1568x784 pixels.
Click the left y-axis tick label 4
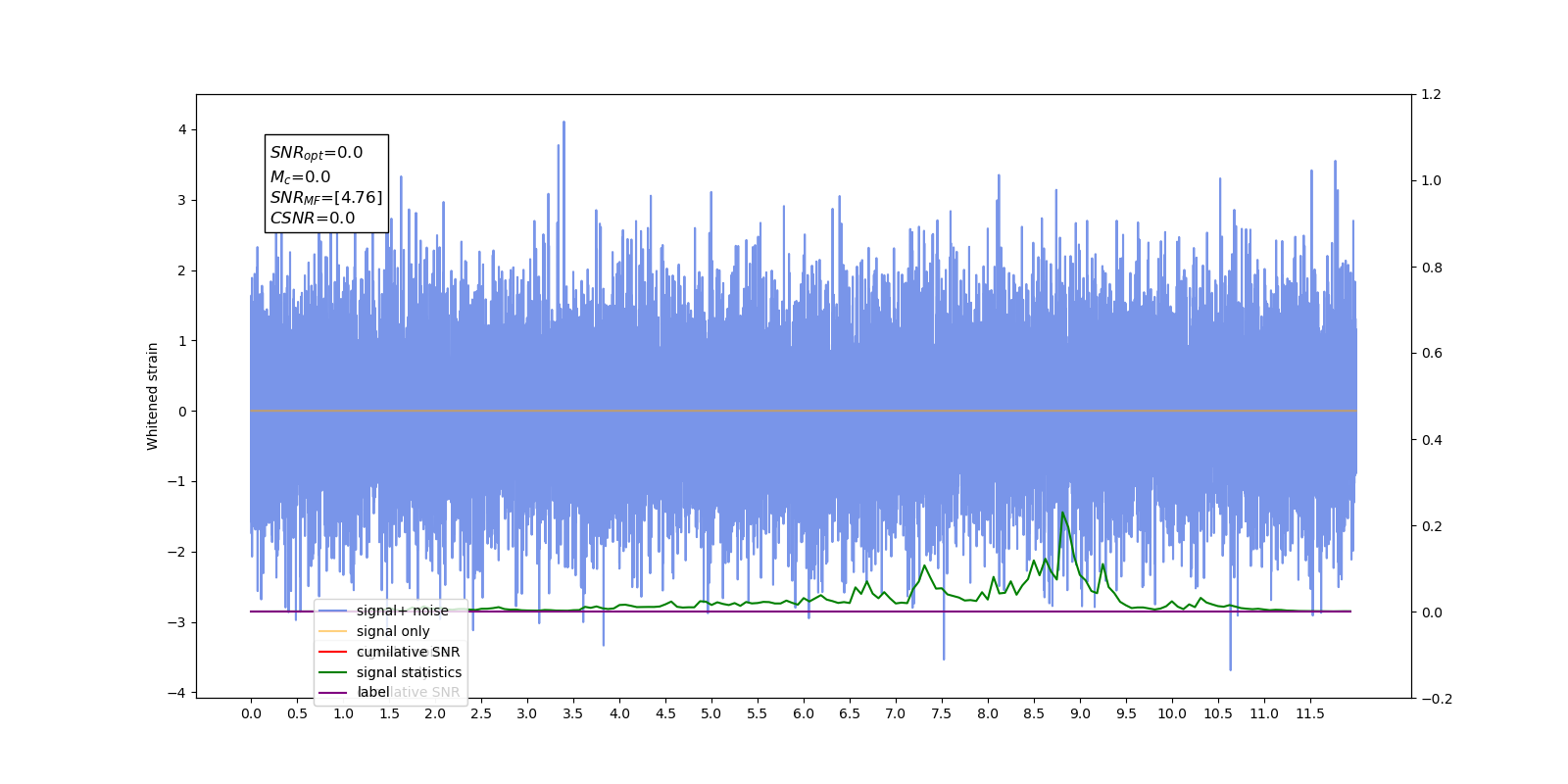coord(182,129)
